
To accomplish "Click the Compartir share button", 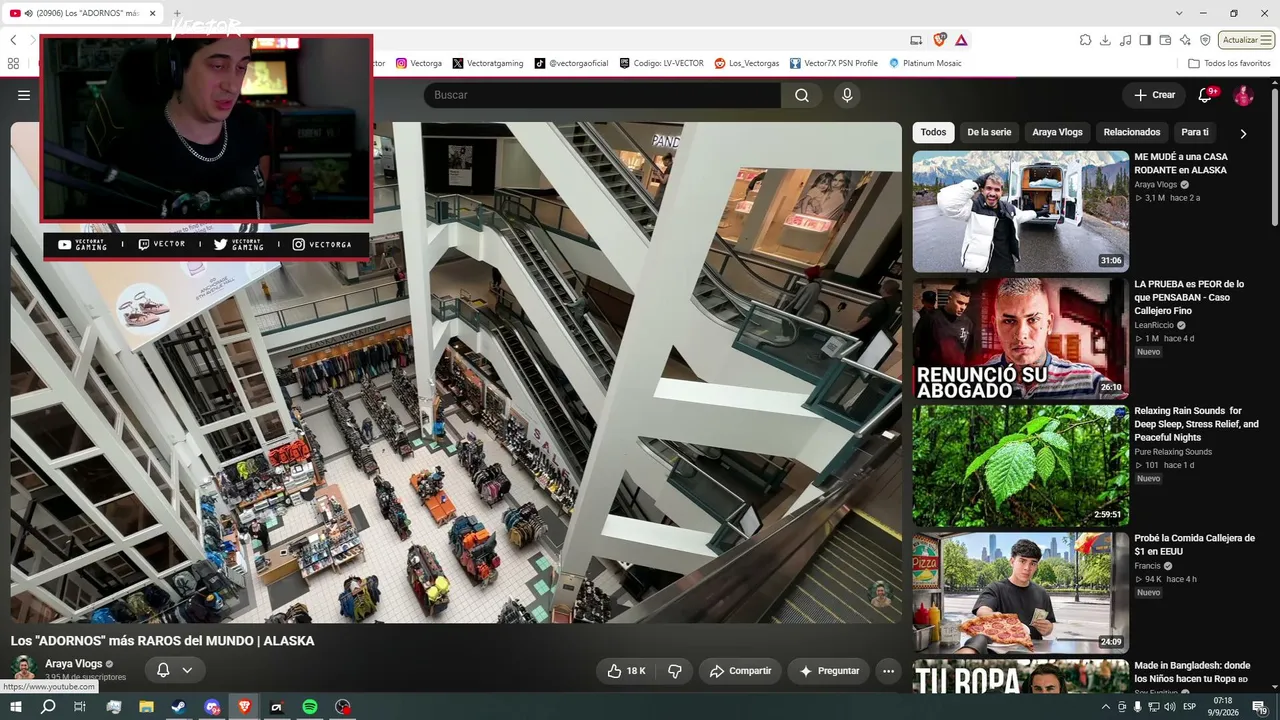I will (740, 671).
